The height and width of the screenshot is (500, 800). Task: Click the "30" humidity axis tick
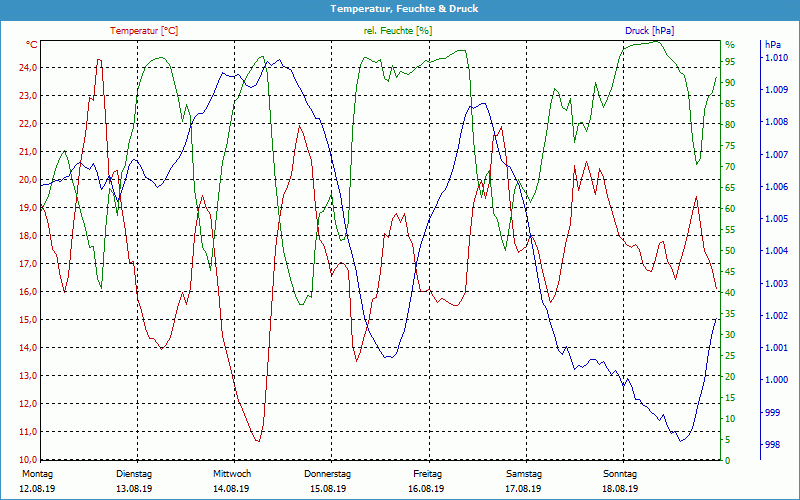point(731,335)
